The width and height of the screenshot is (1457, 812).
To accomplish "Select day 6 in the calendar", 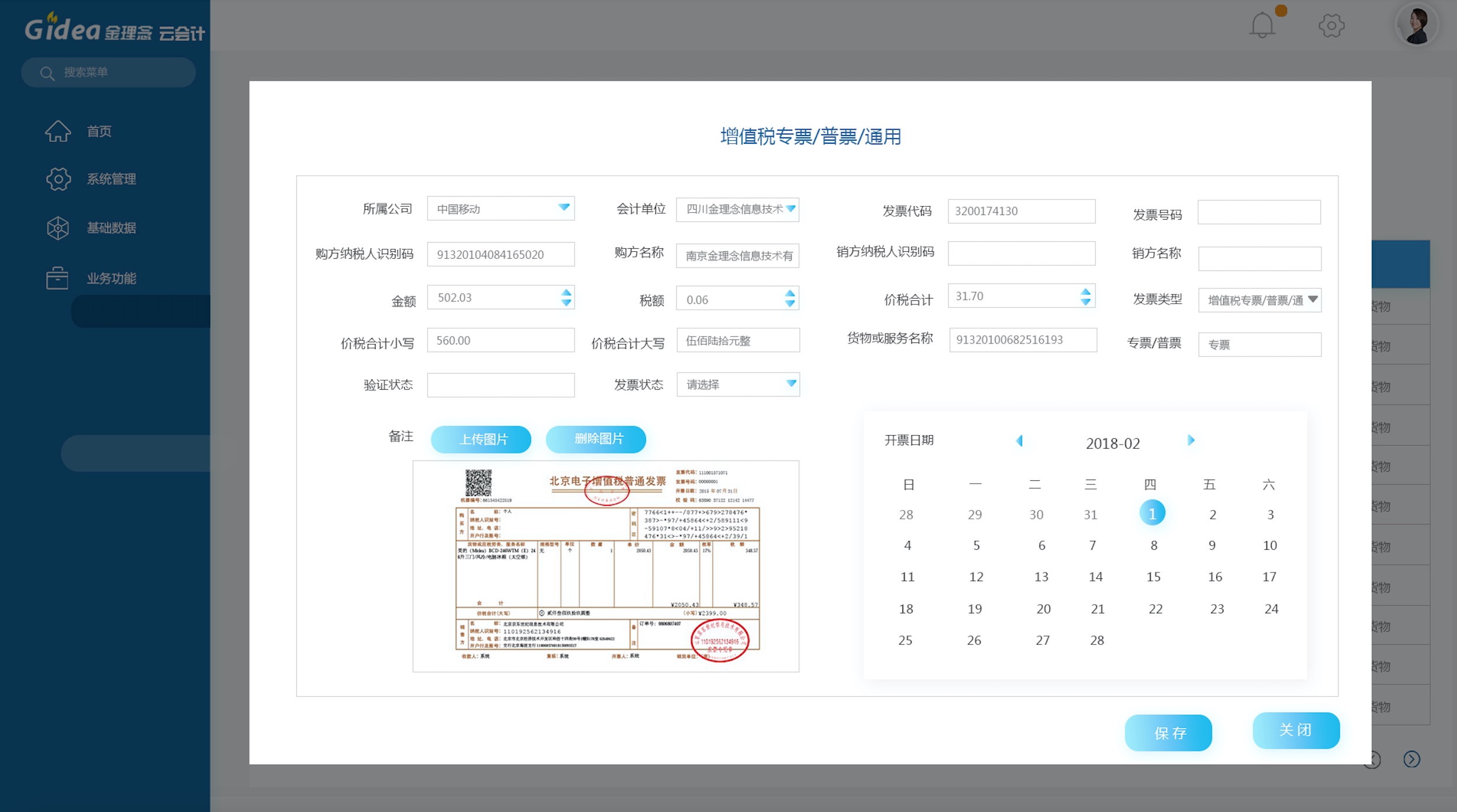I will 1041,545.
